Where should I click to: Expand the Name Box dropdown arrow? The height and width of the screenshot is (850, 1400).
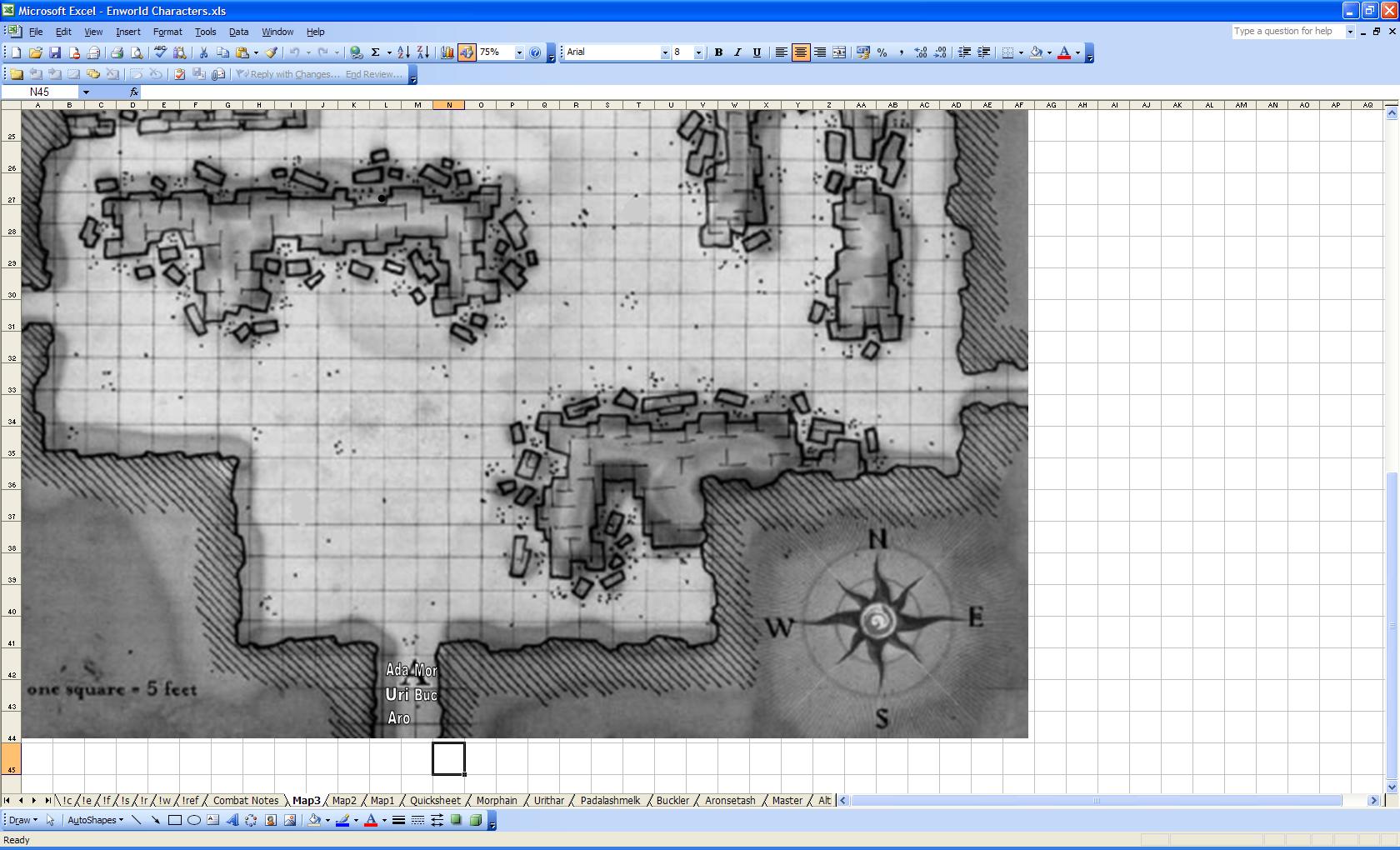[85, 92]
